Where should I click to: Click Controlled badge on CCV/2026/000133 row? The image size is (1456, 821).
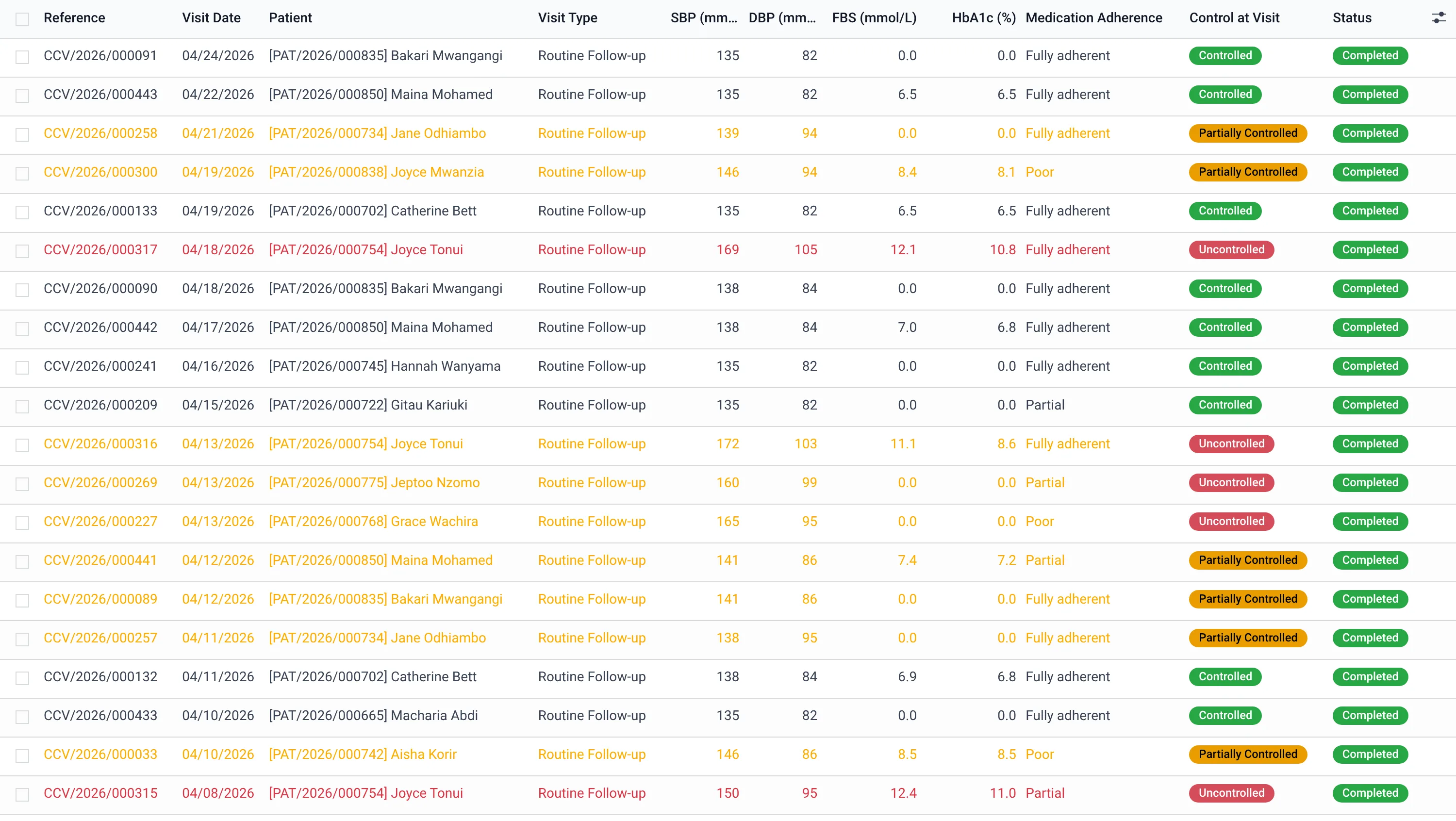click(x=1225, y=211)
